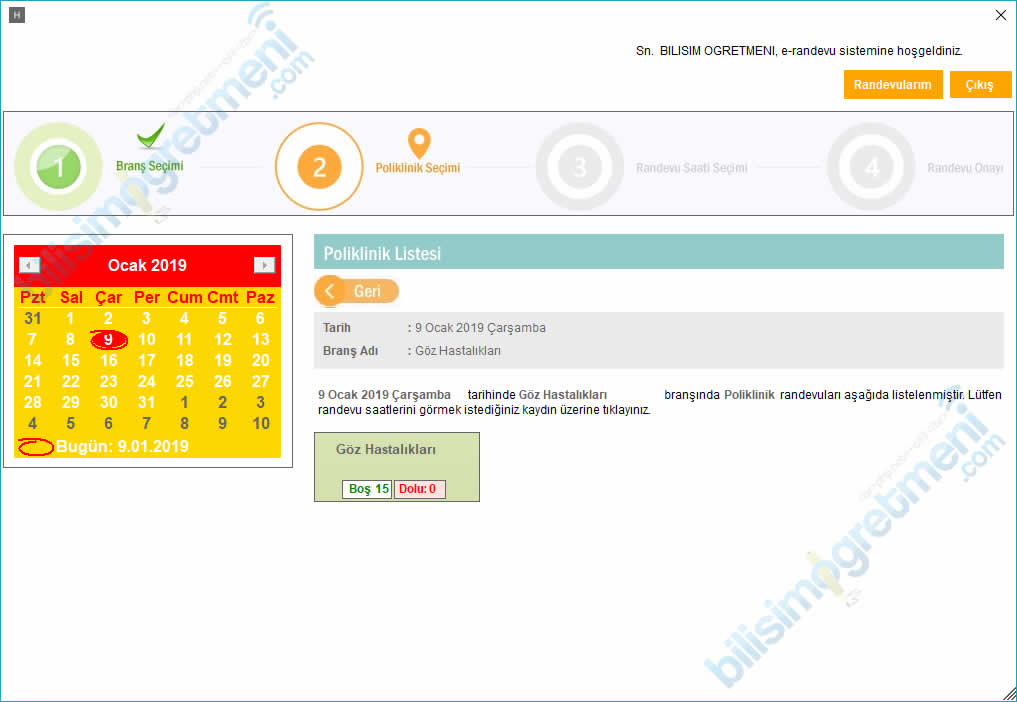Pick 16 January in the calendar

[x=108, y=360]
